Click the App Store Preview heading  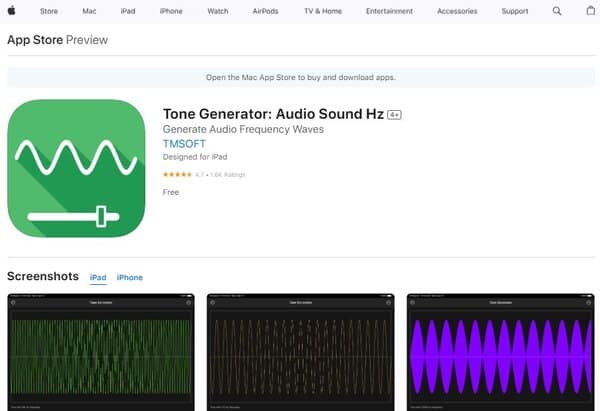pyautogui.click(x=57, y=40)
